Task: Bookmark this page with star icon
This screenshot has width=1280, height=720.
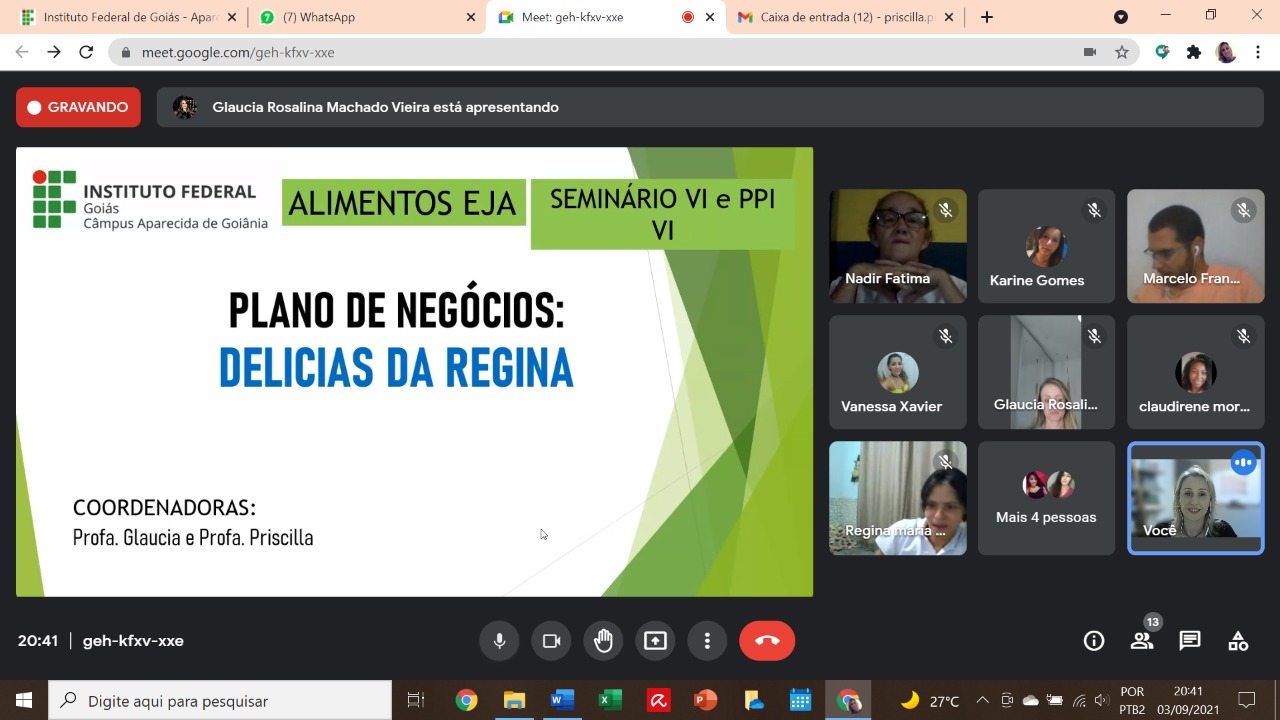Action: [1122, 52]
